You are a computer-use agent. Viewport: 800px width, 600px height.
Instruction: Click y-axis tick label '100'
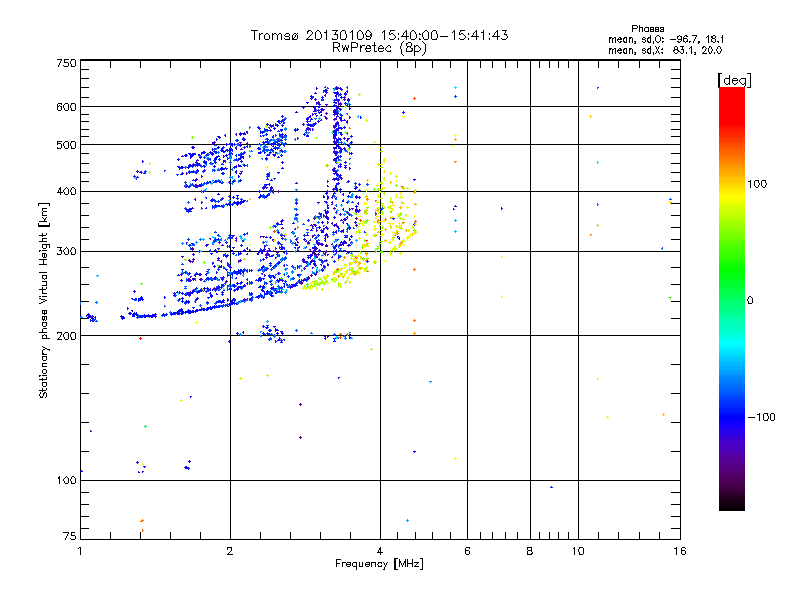66,480
